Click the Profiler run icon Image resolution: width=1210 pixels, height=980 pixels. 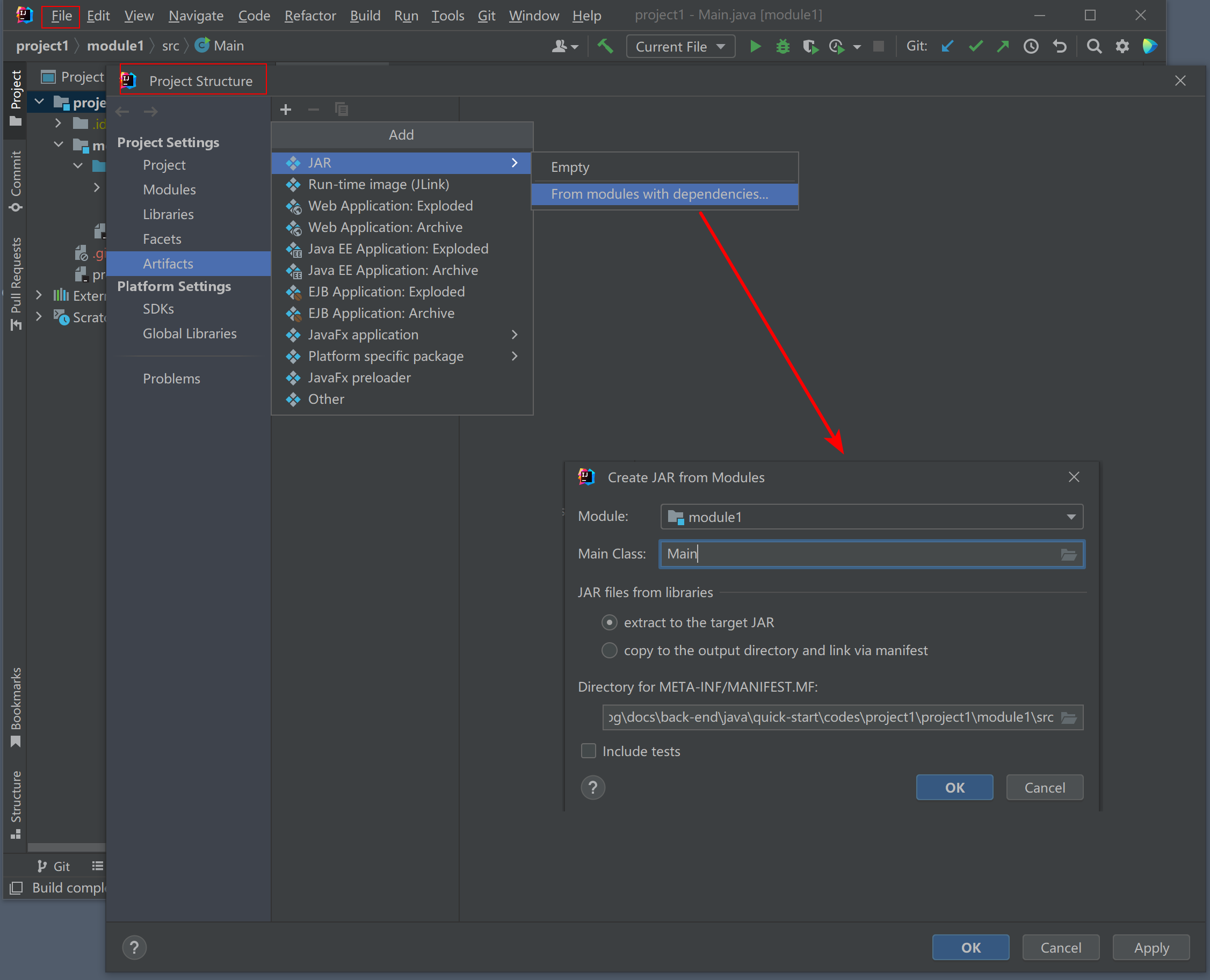pos(837,46)
